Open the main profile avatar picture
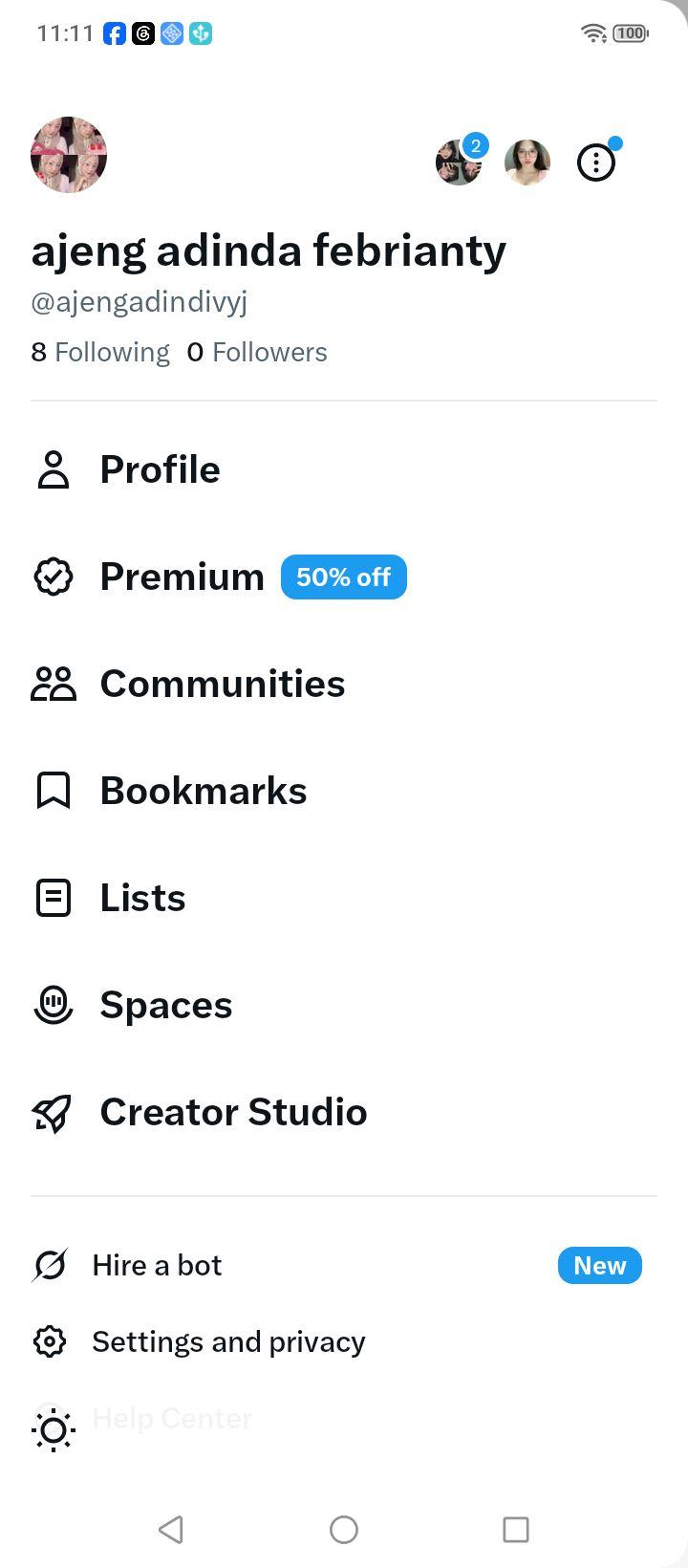This screenshot has height=1568, width=688. [x=69, y=155]
